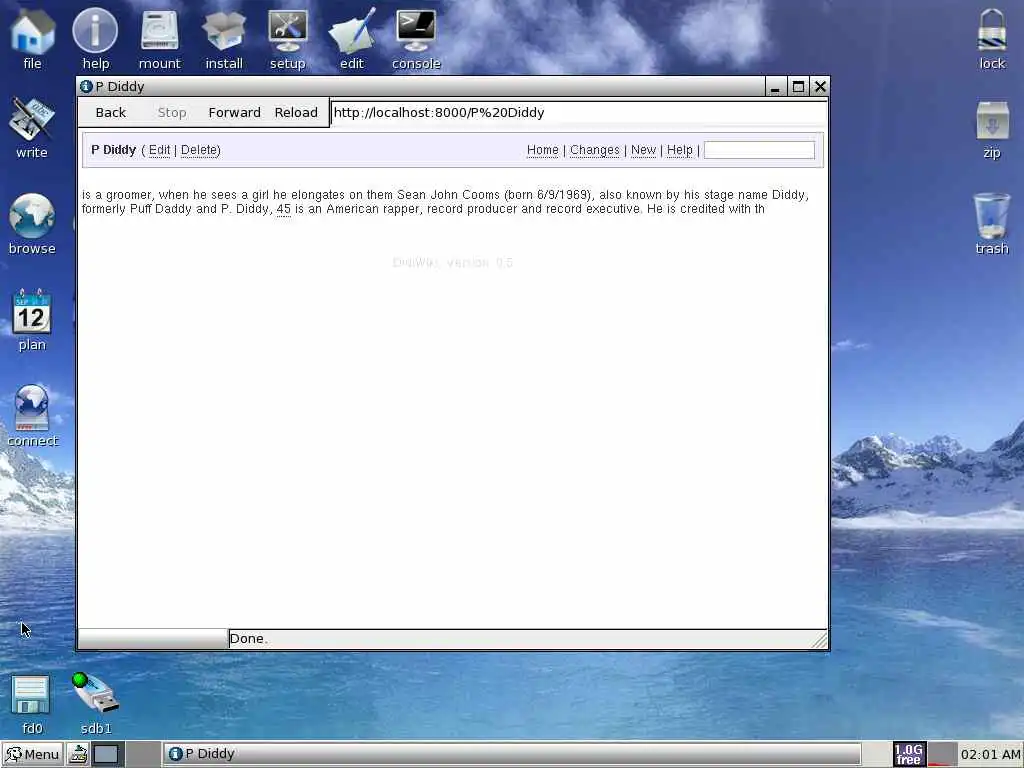Click the taskbar tray icon beside Menu

(x=78, y=754)
